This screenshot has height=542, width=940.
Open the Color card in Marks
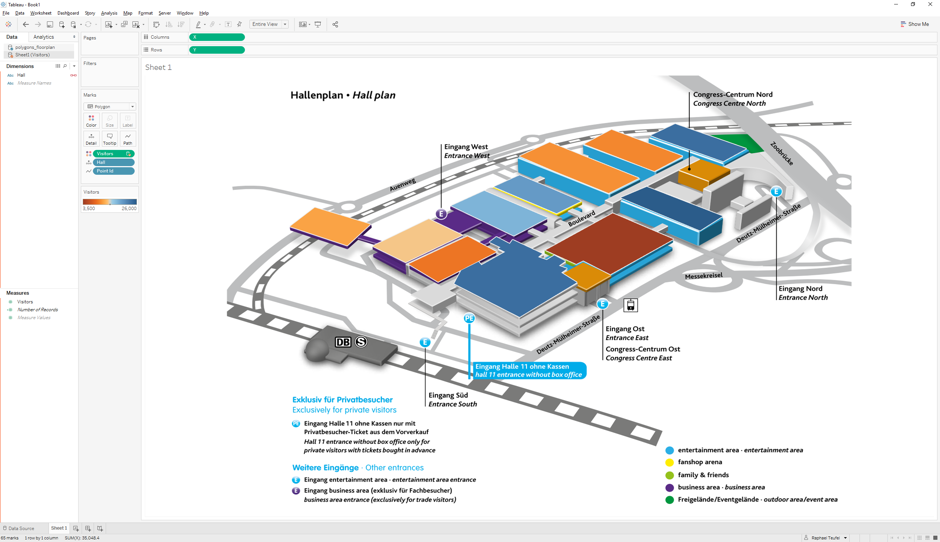(x=91, y=120)
